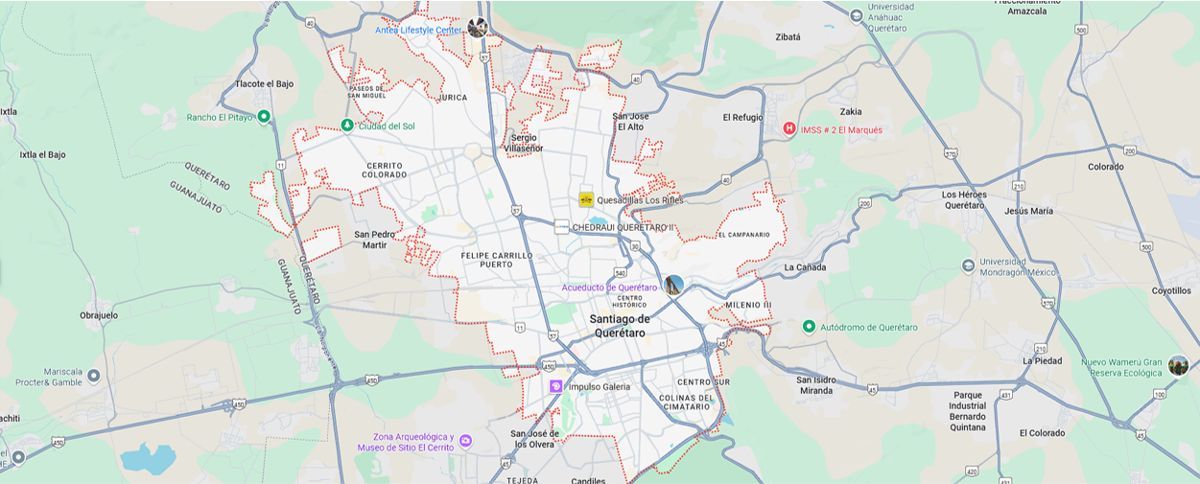
Task: Select the COLINAS DEL CIMATARIO label
Action: click(x=686, y=402)
